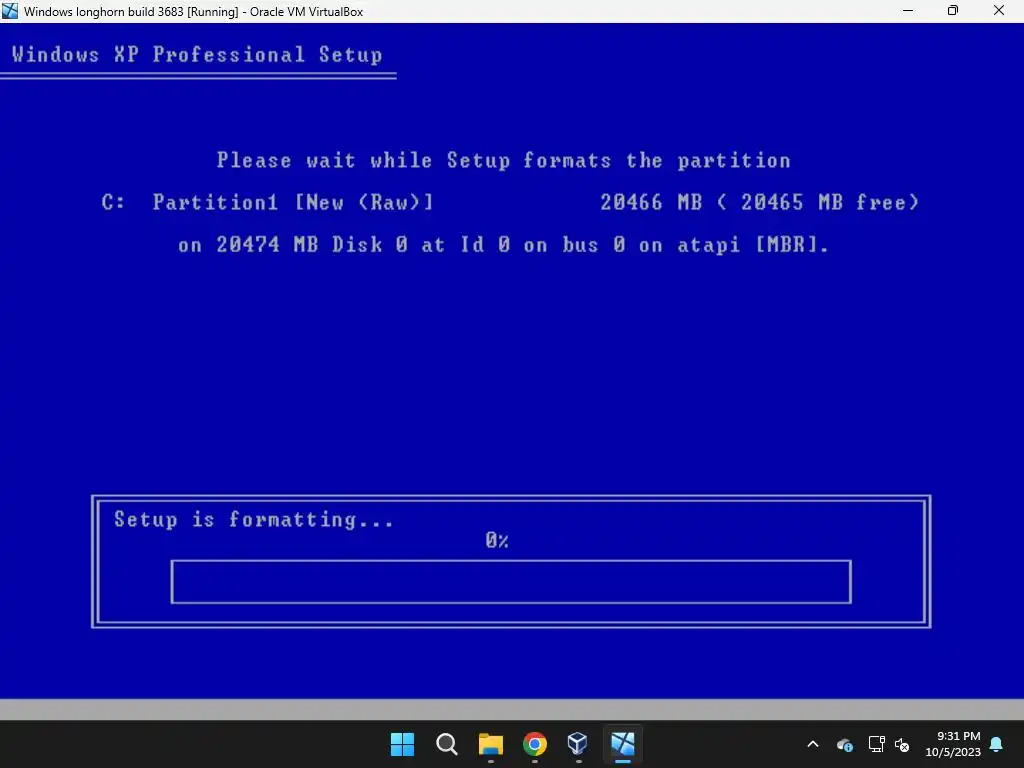Click the 0% progress value
Viewport: 1024px width, 768px height.
(497, 540)
